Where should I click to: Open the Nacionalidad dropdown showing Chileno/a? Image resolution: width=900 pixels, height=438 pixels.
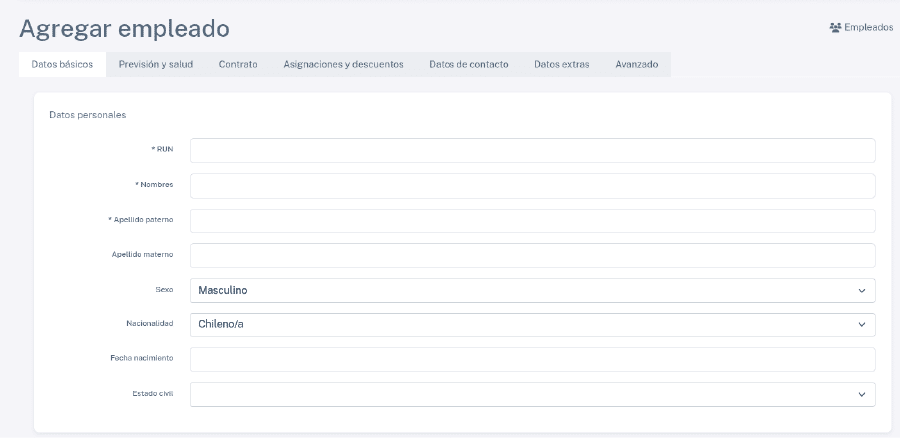532,324
